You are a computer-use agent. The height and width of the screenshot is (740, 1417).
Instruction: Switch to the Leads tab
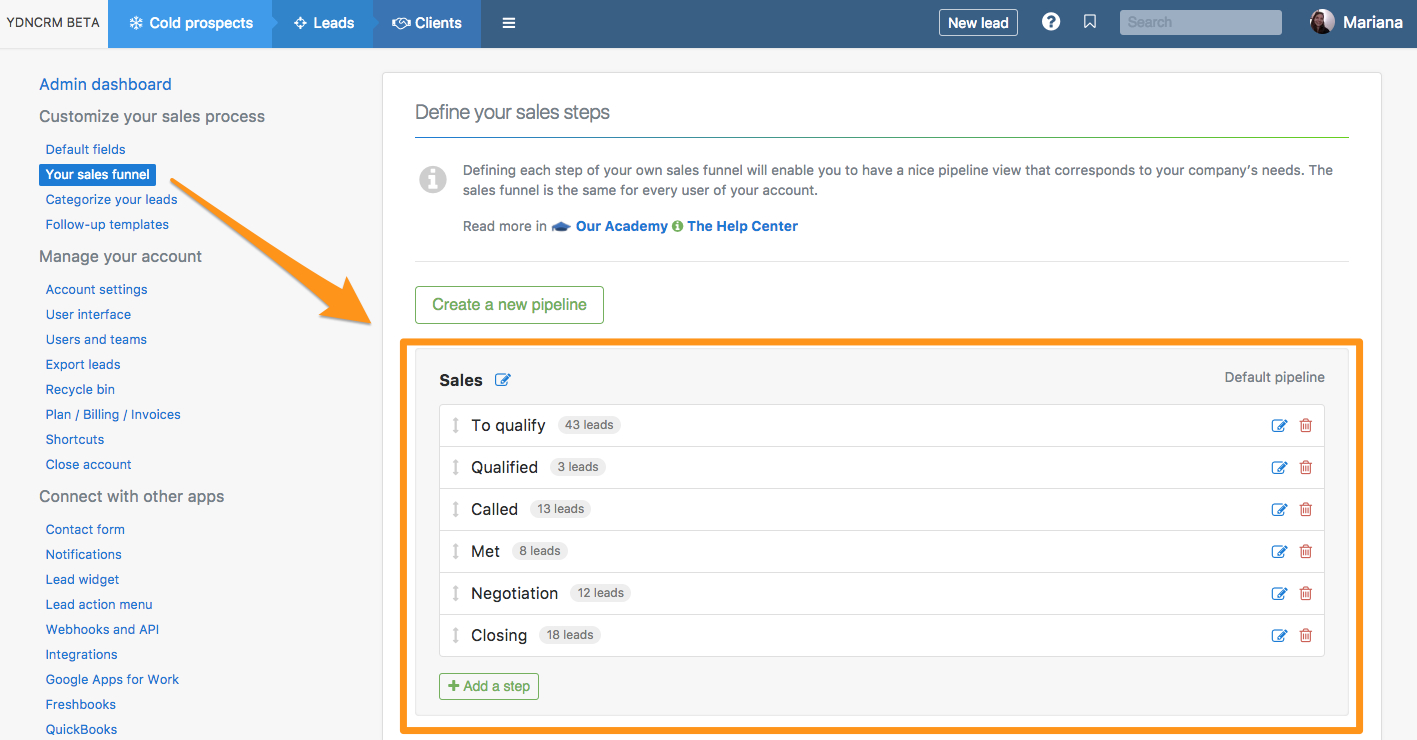click(323, 23)
